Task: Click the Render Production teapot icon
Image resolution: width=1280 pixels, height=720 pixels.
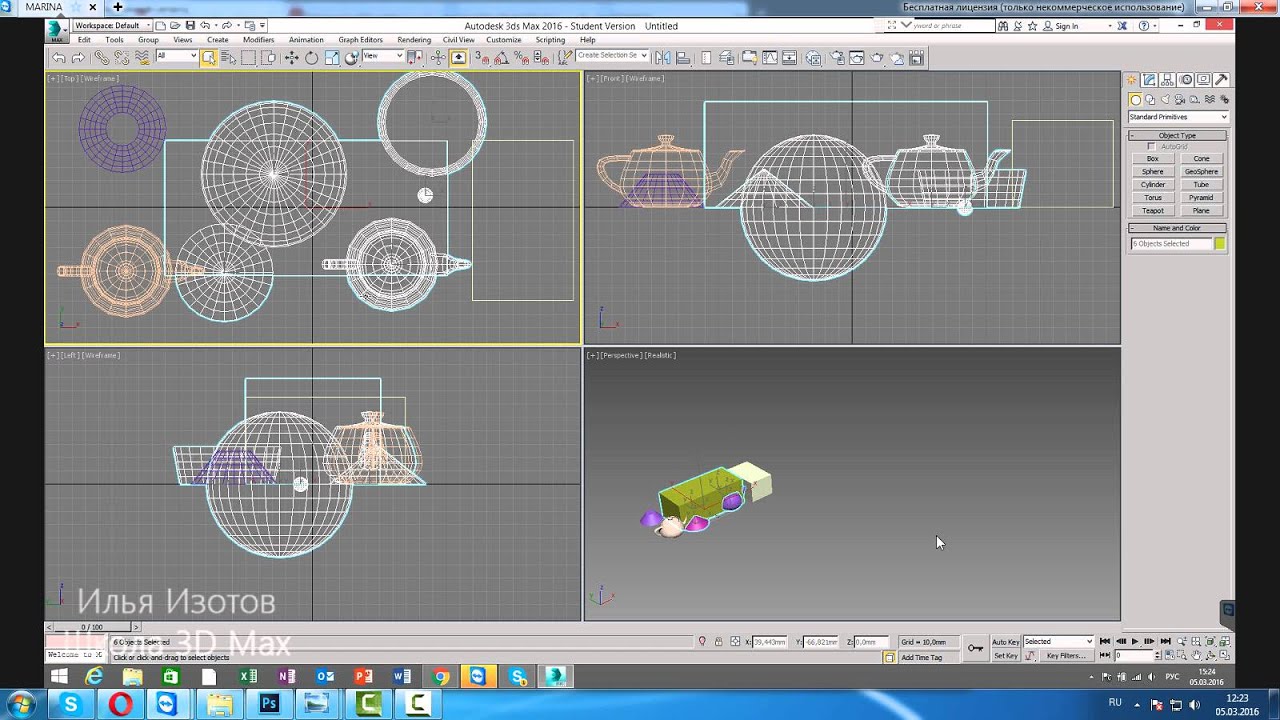Action: point(876,57)
